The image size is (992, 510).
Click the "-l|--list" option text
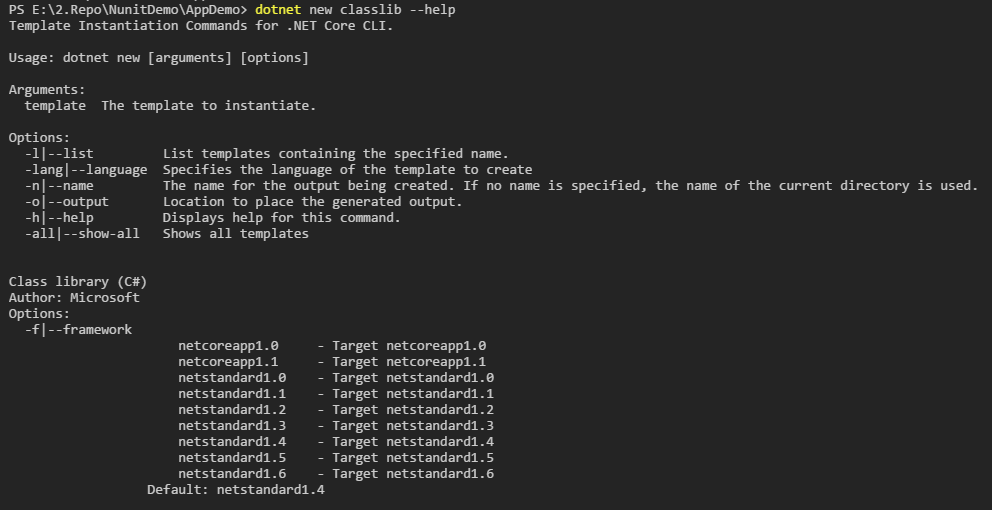click(x=59, y=154)
